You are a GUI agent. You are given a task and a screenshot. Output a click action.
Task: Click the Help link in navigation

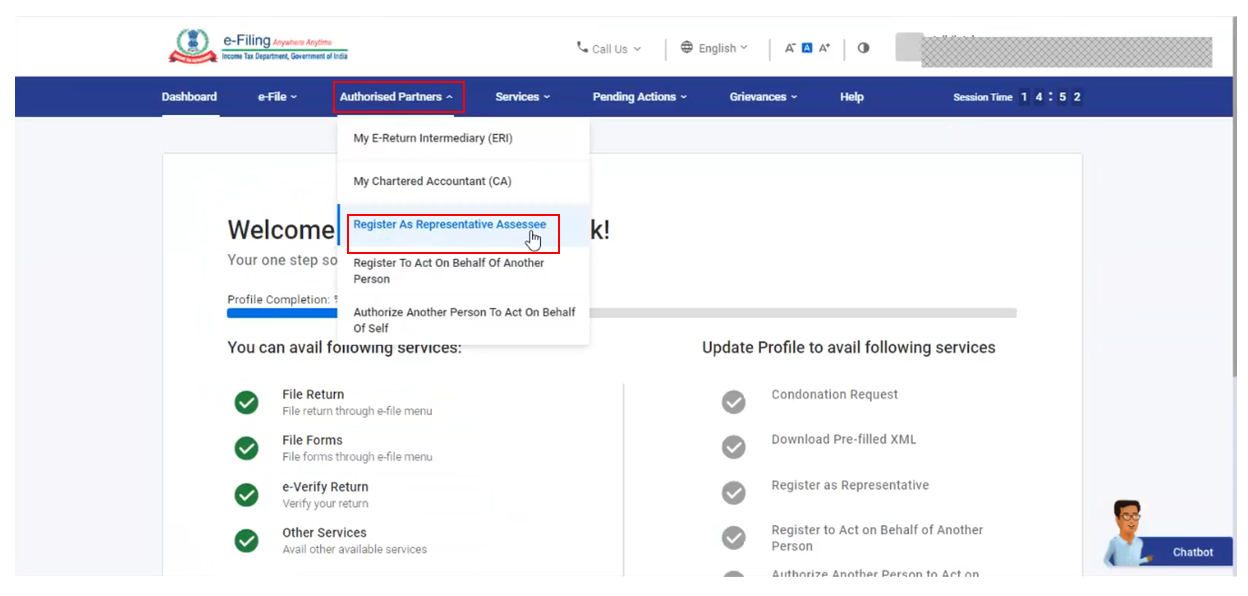click(851, 97)
